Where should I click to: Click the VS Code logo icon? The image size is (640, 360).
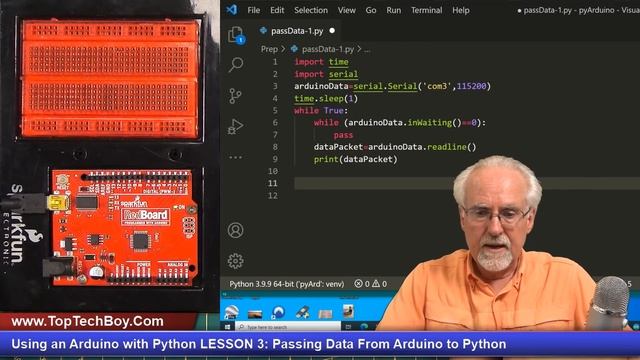pos(232,9)
